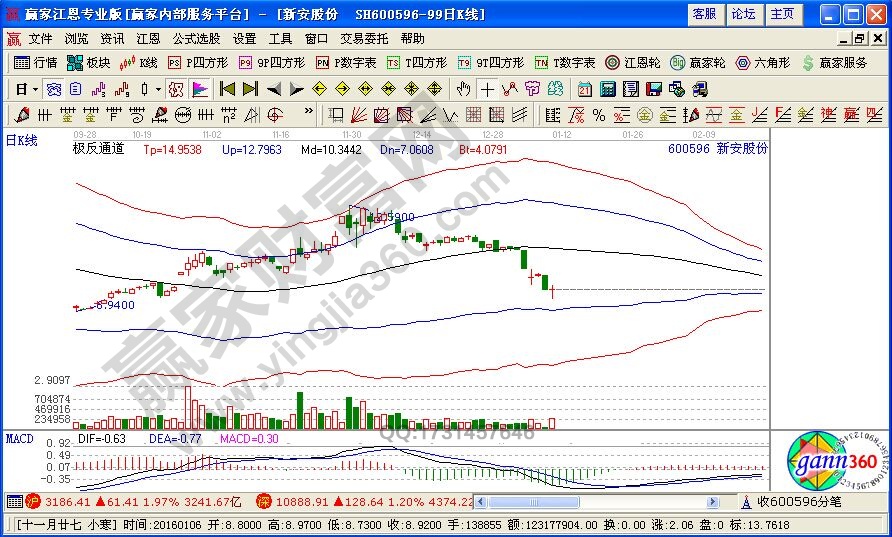Toggle the crosshair cursor tool

(487, 88)
